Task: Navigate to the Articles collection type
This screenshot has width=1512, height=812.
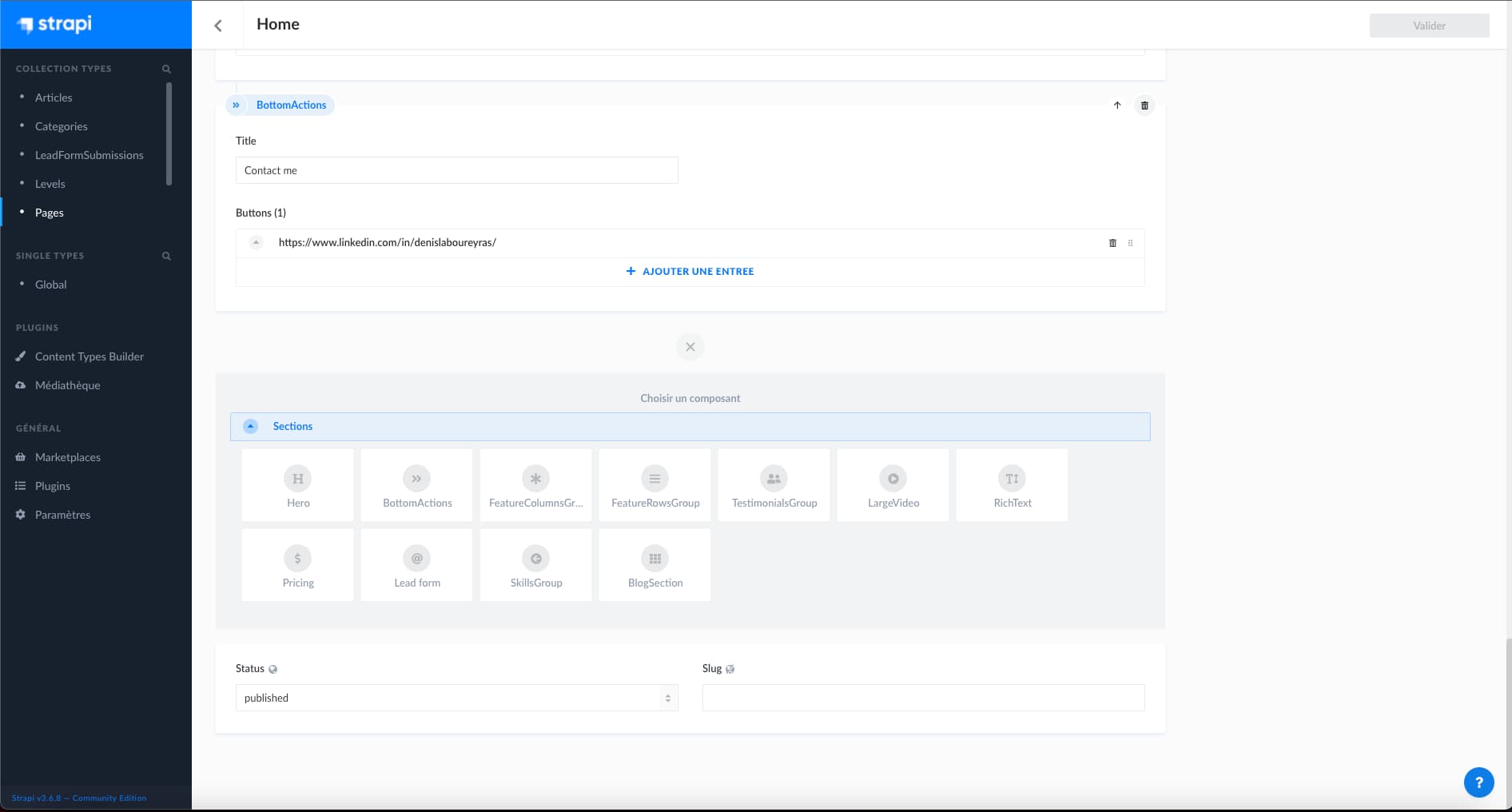Action: pos(54,97)
